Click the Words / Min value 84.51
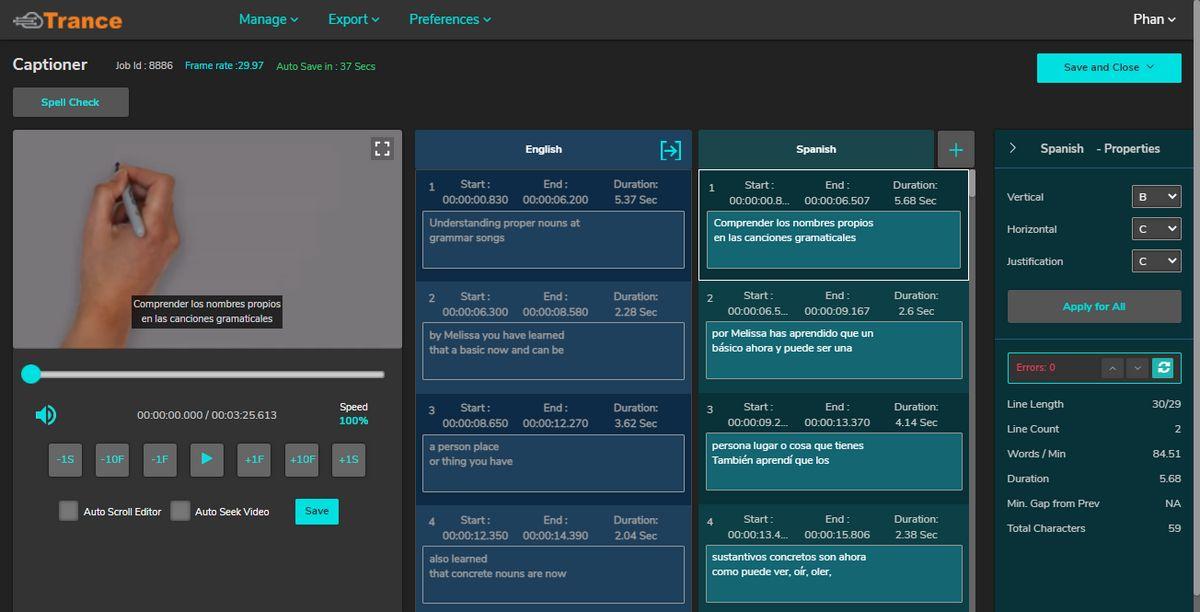Image resolution: width=1200 pixels, height=612 pixels. click(1167, 454)
